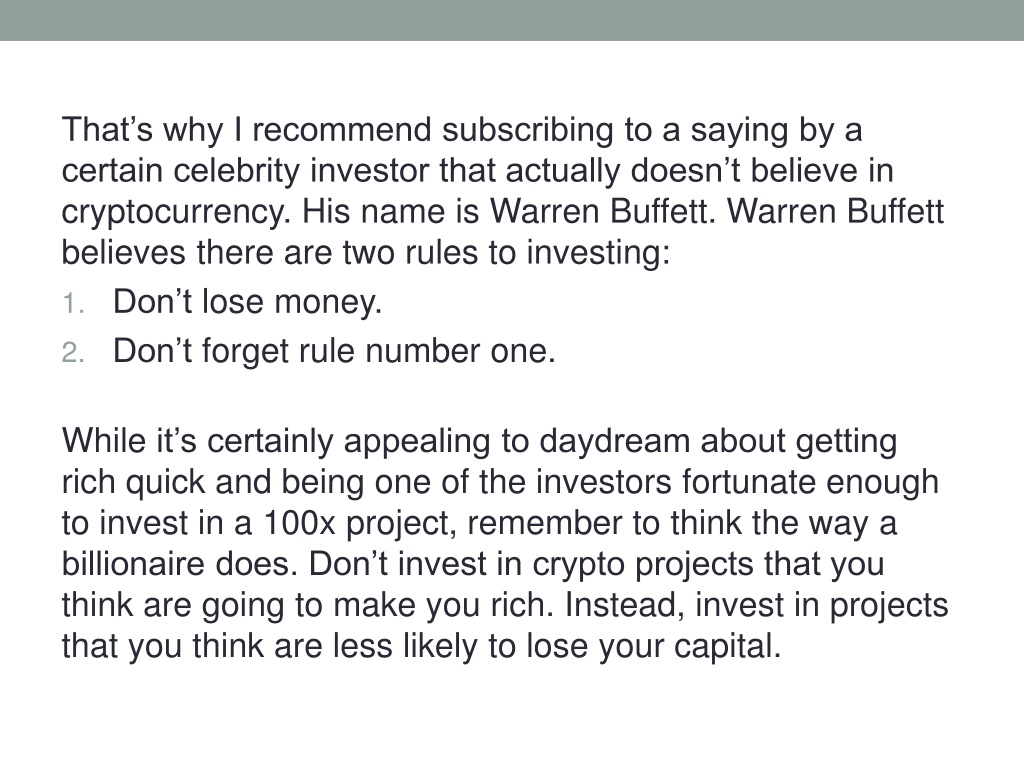Click the list number "2." marker

point(73,353)
